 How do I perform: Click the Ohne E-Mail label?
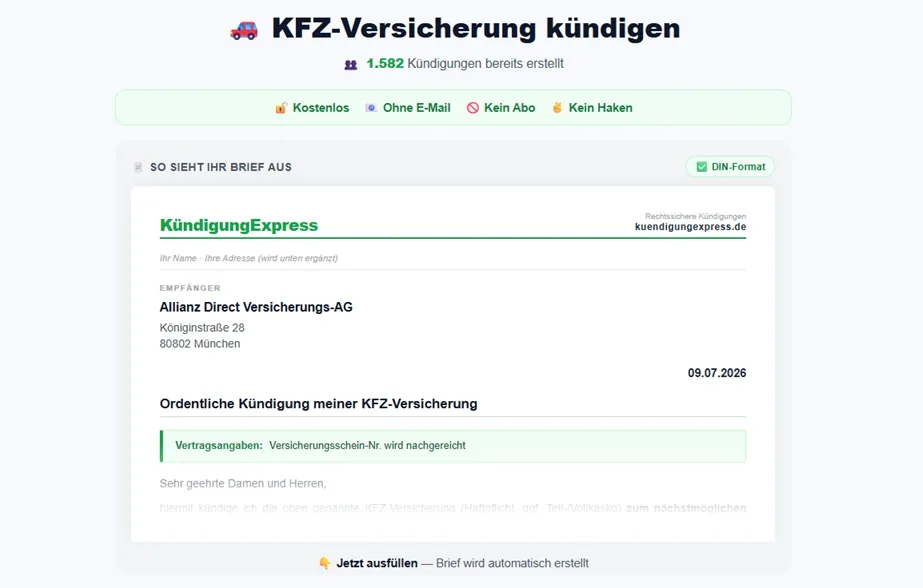click(417, 108)
